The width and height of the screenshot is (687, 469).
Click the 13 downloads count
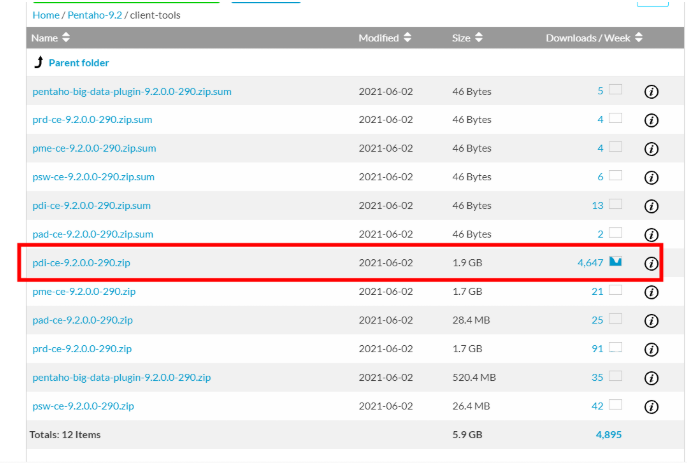coord(597,206)
